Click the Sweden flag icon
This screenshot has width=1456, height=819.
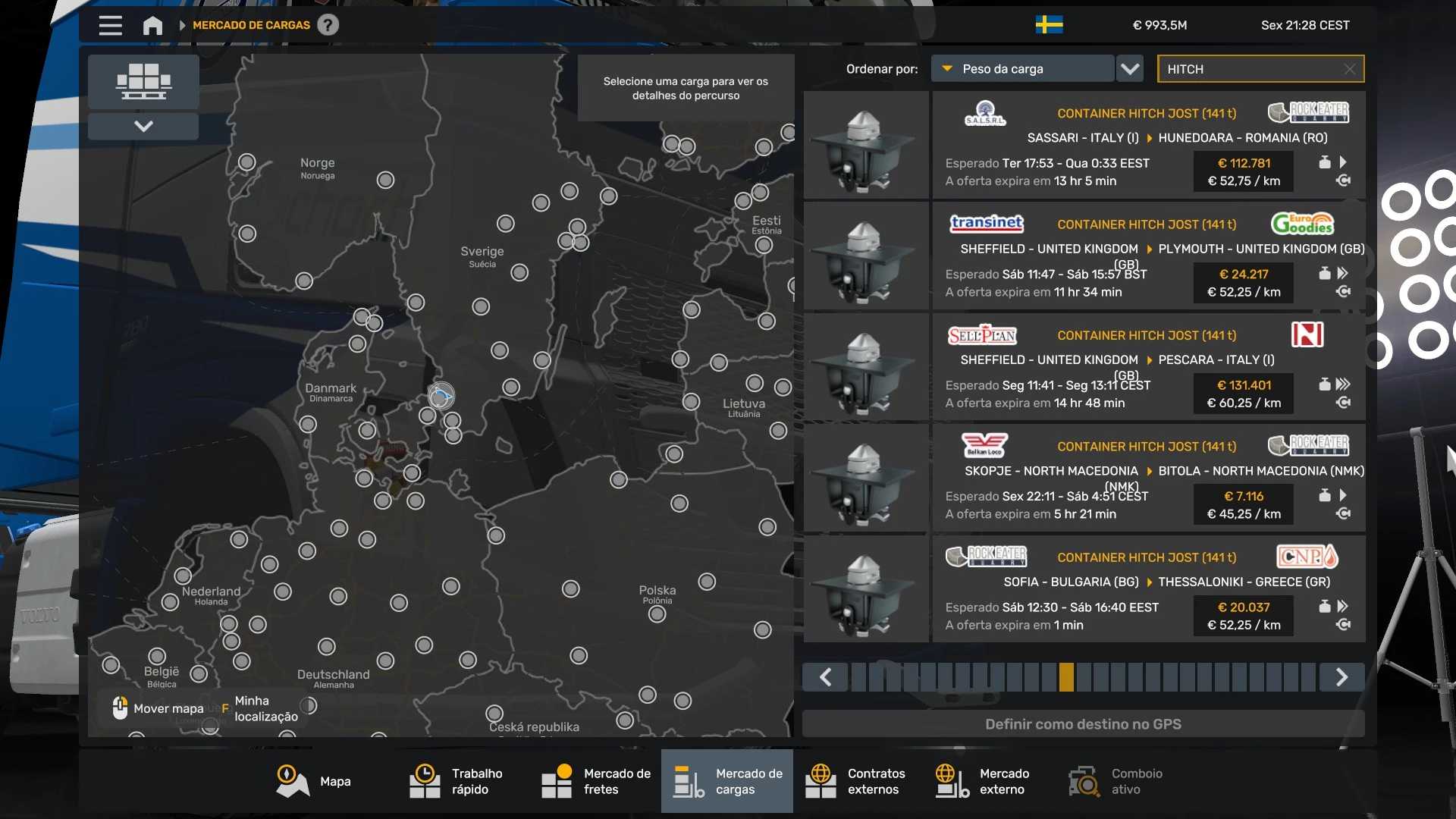click(1049, 25)
